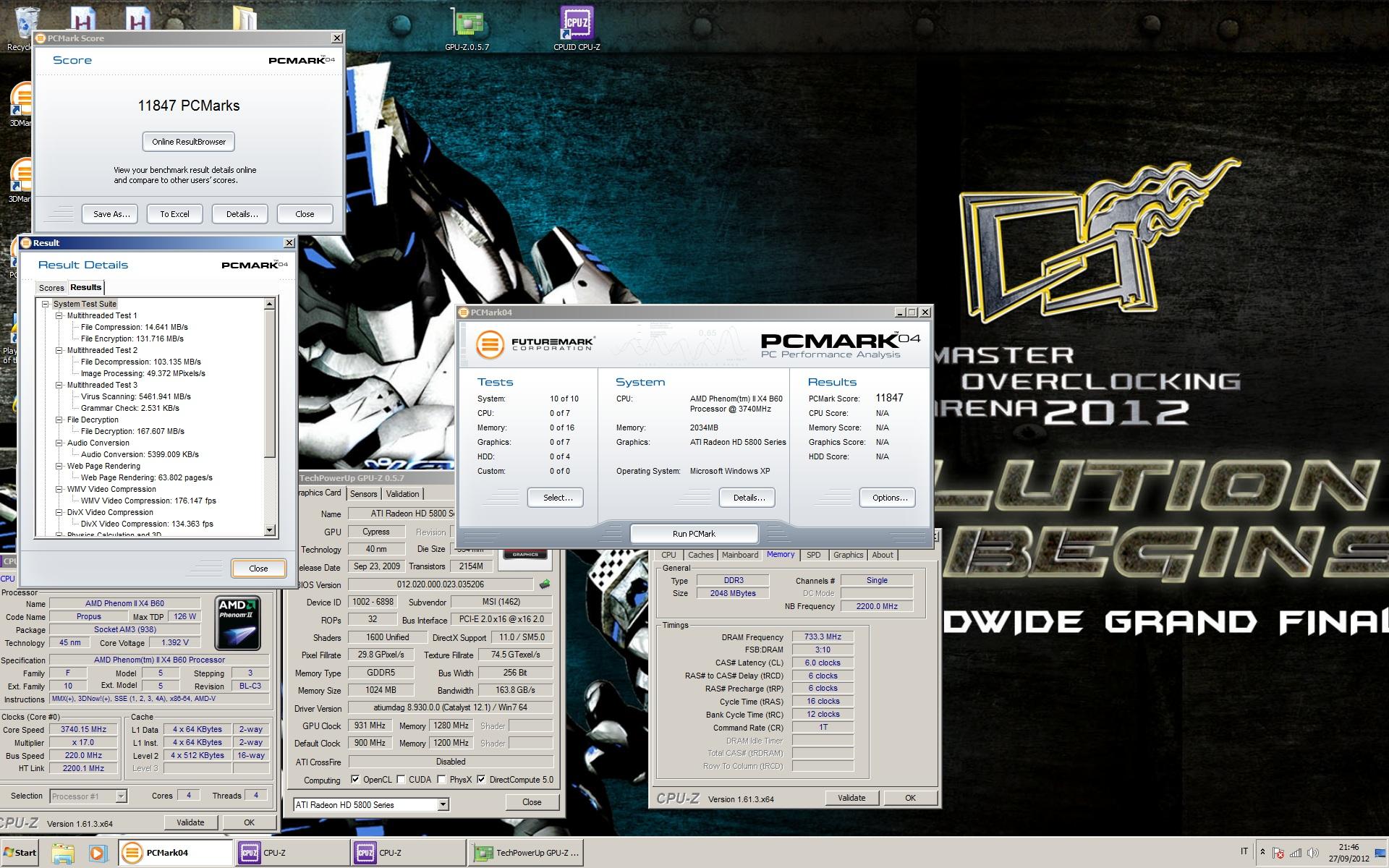1389x868 pixels.
Task: Export score with To Excel button
Action: tap(175, 214)
